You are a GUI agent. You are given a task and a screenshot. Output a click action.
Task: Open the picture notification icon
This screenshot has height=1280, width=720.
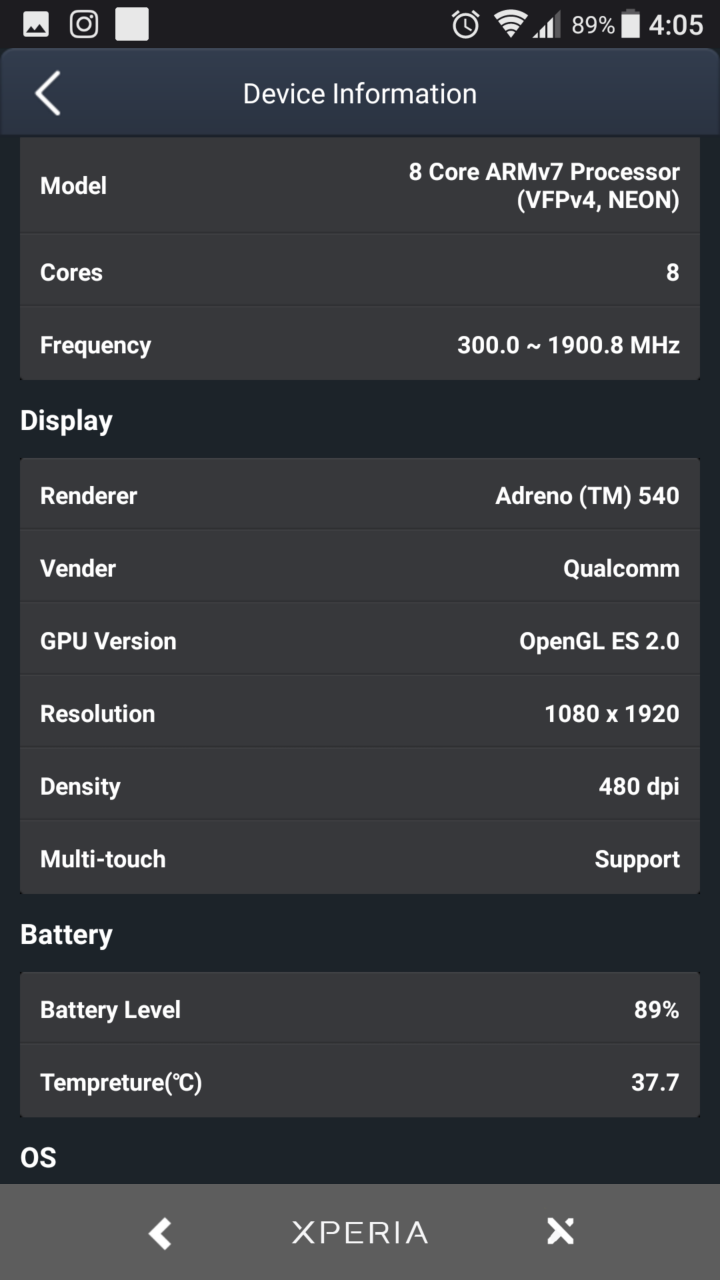click(x=36, y=24)
